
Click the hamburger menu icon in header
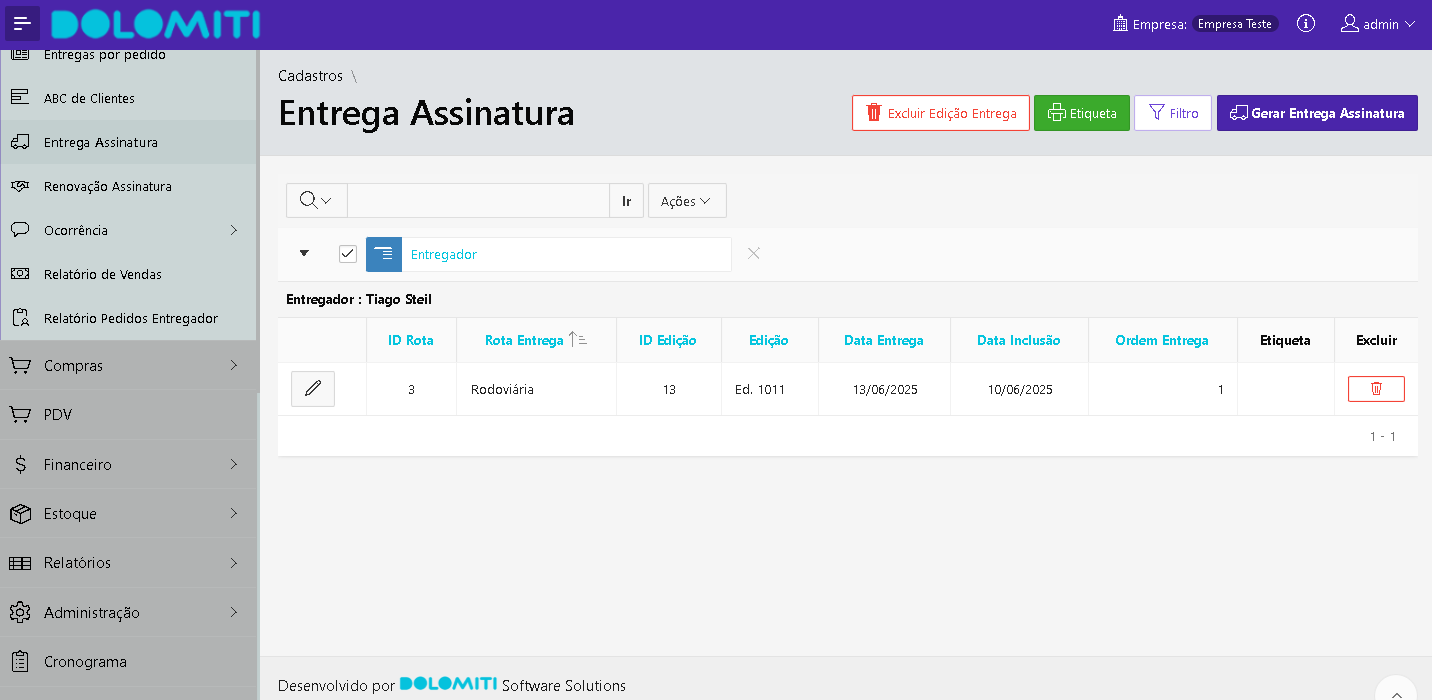23,24
